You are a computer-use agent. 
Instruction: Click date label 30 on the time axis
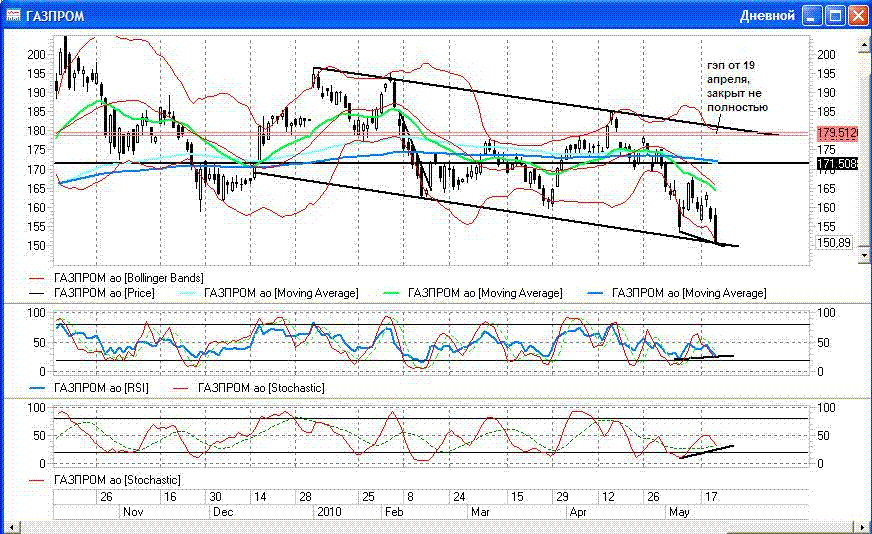coord(215,497)
